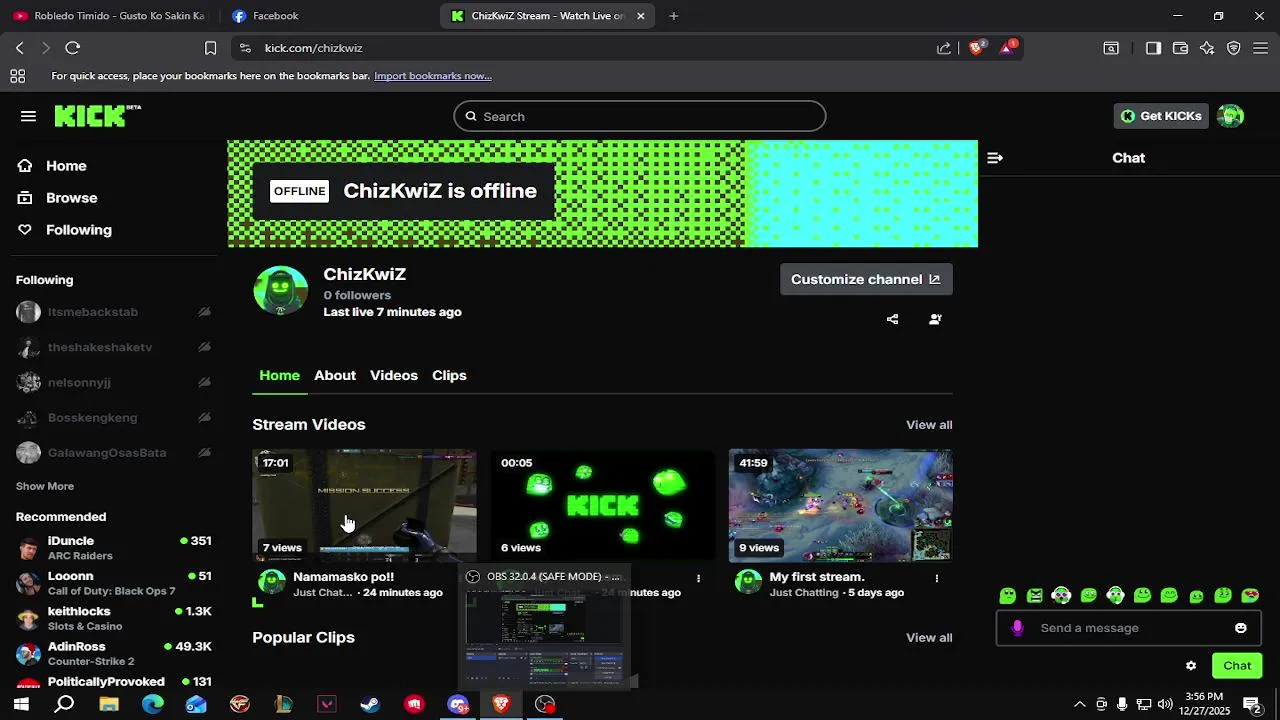
Task: Go to Browse in the sidebar
Action: (x=72, y=198)
